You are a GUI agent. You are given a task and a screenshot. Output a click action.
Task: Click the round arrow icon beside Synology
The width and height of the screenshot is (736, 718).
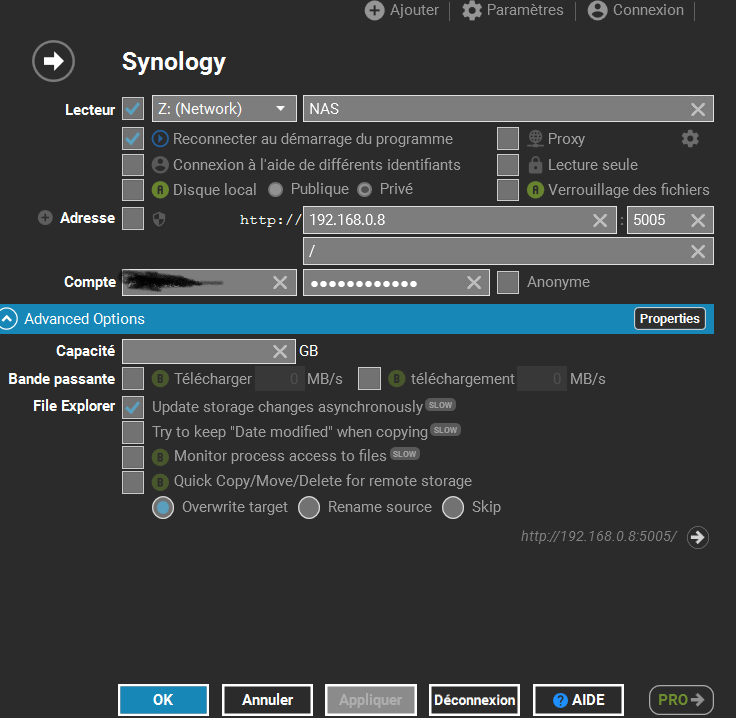click(x=54, y=61)
